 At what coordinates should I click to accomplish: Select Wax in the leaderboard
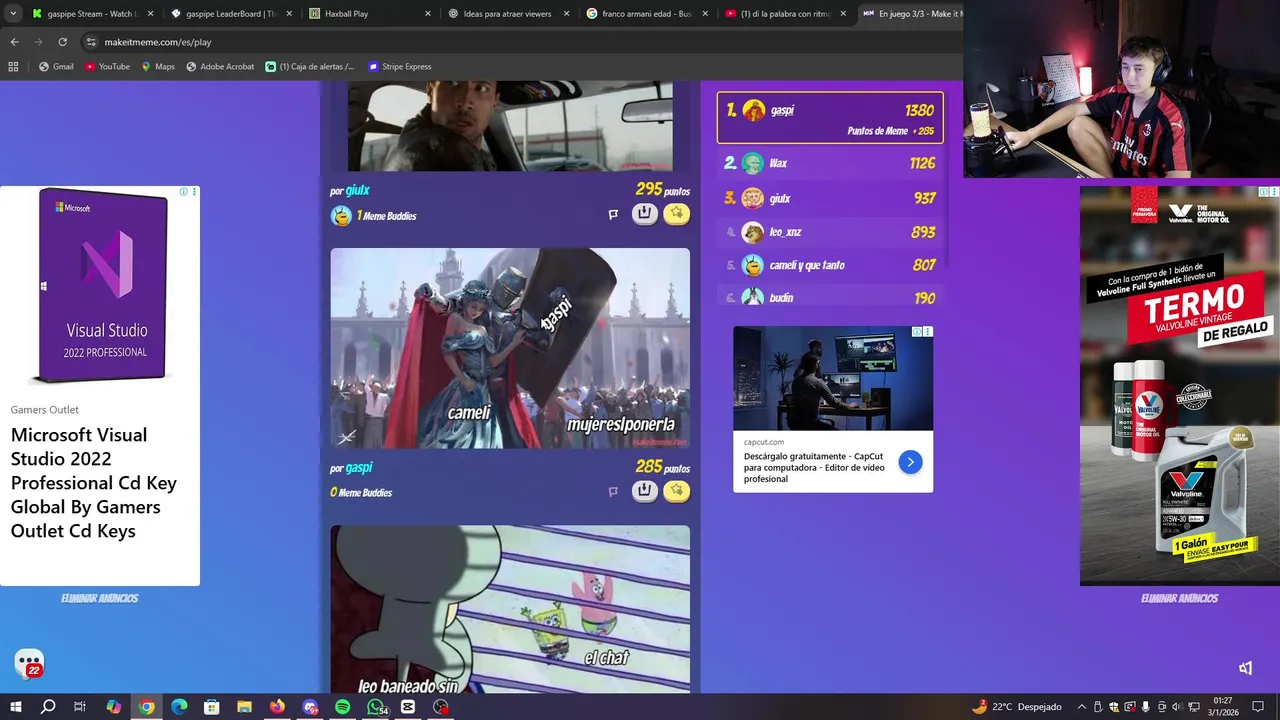(x=830, y=163)
